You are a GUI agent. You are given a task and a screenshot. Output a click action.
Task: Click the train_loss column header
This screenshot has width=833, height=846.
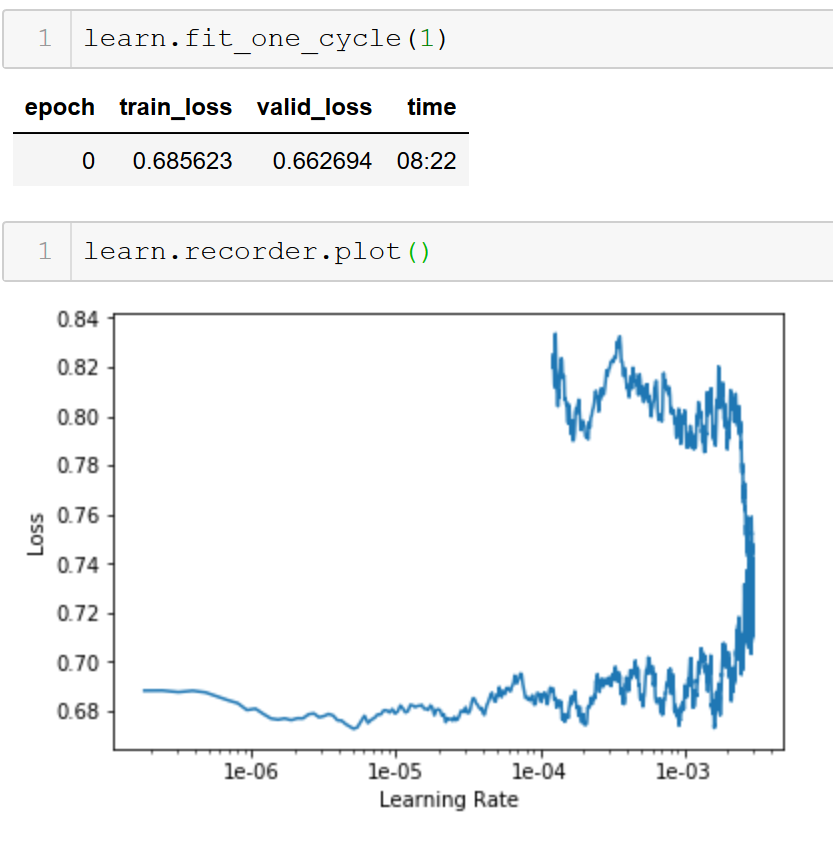coord(176,107)
